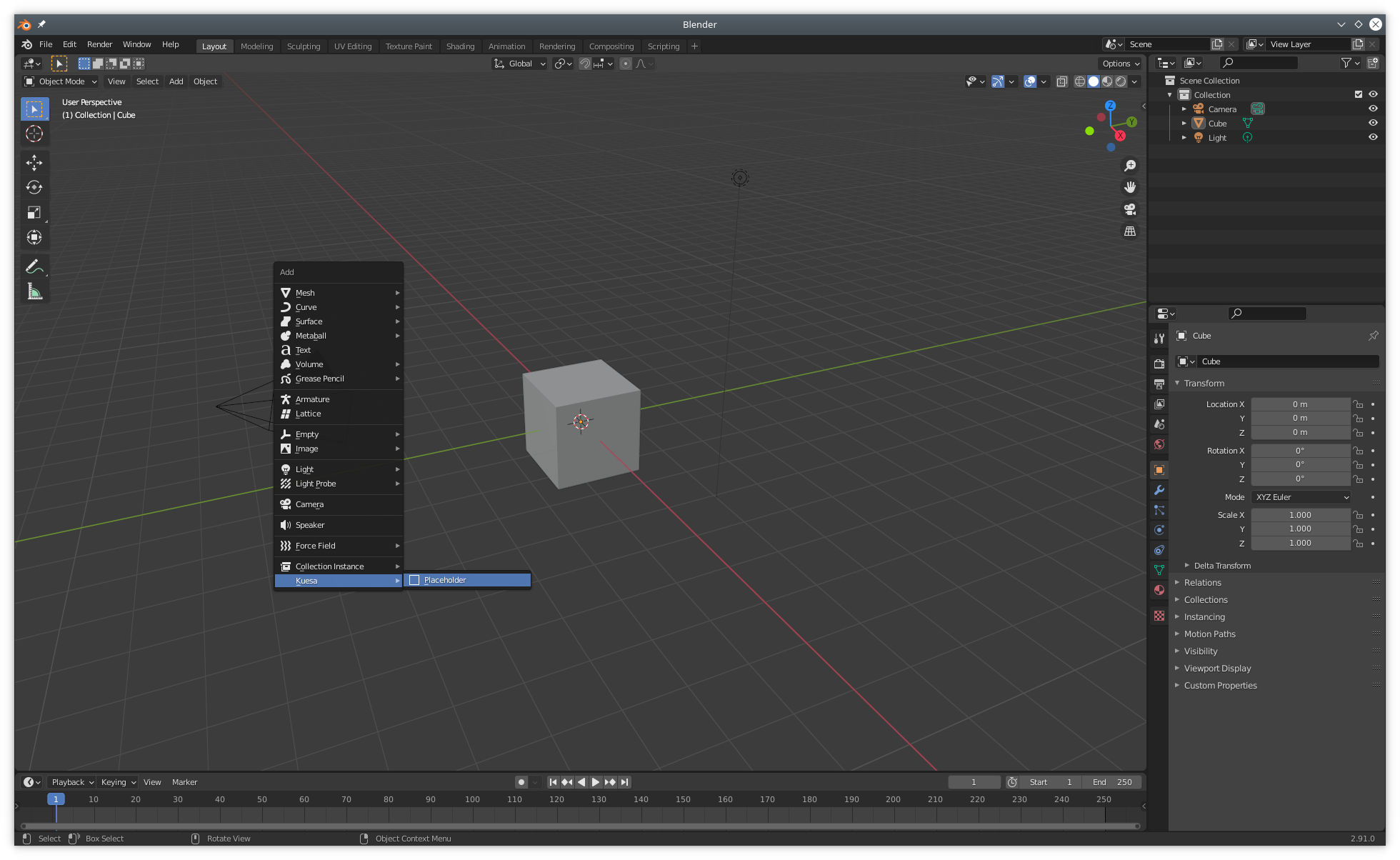The width and height of the screenshot is (1400, 860).
Task: Expand the Delta Transform section
Action: point(1222,566)
